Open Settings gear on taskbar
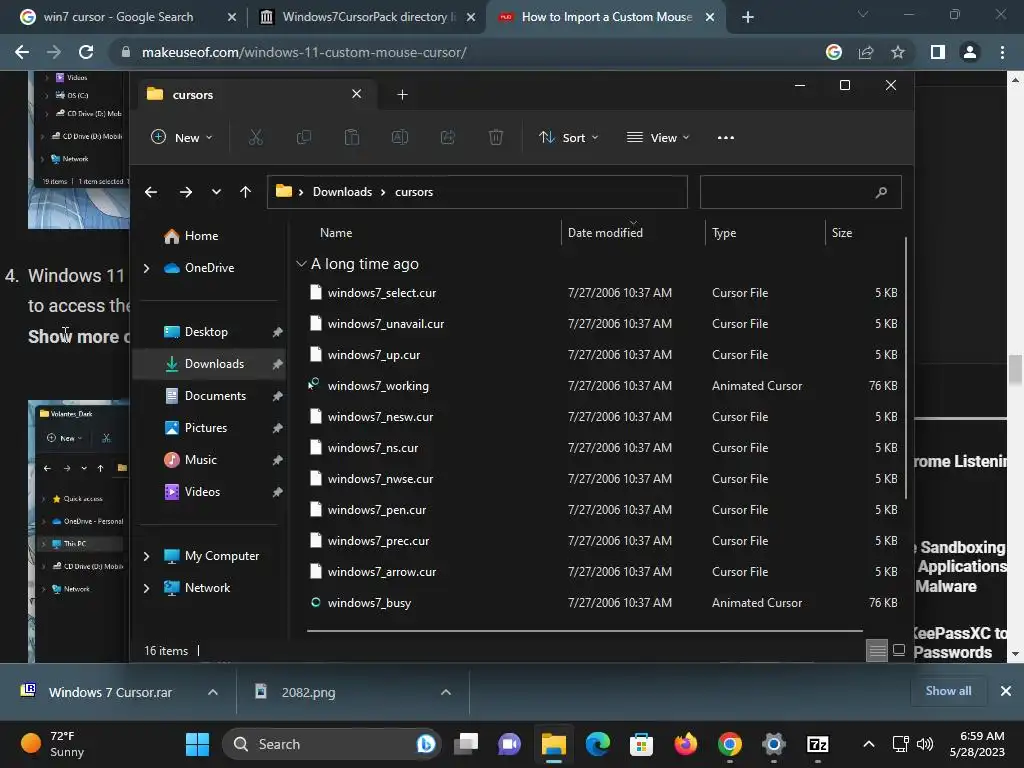The height and width of the screenshot is (768, 1024). click(773, 744)
